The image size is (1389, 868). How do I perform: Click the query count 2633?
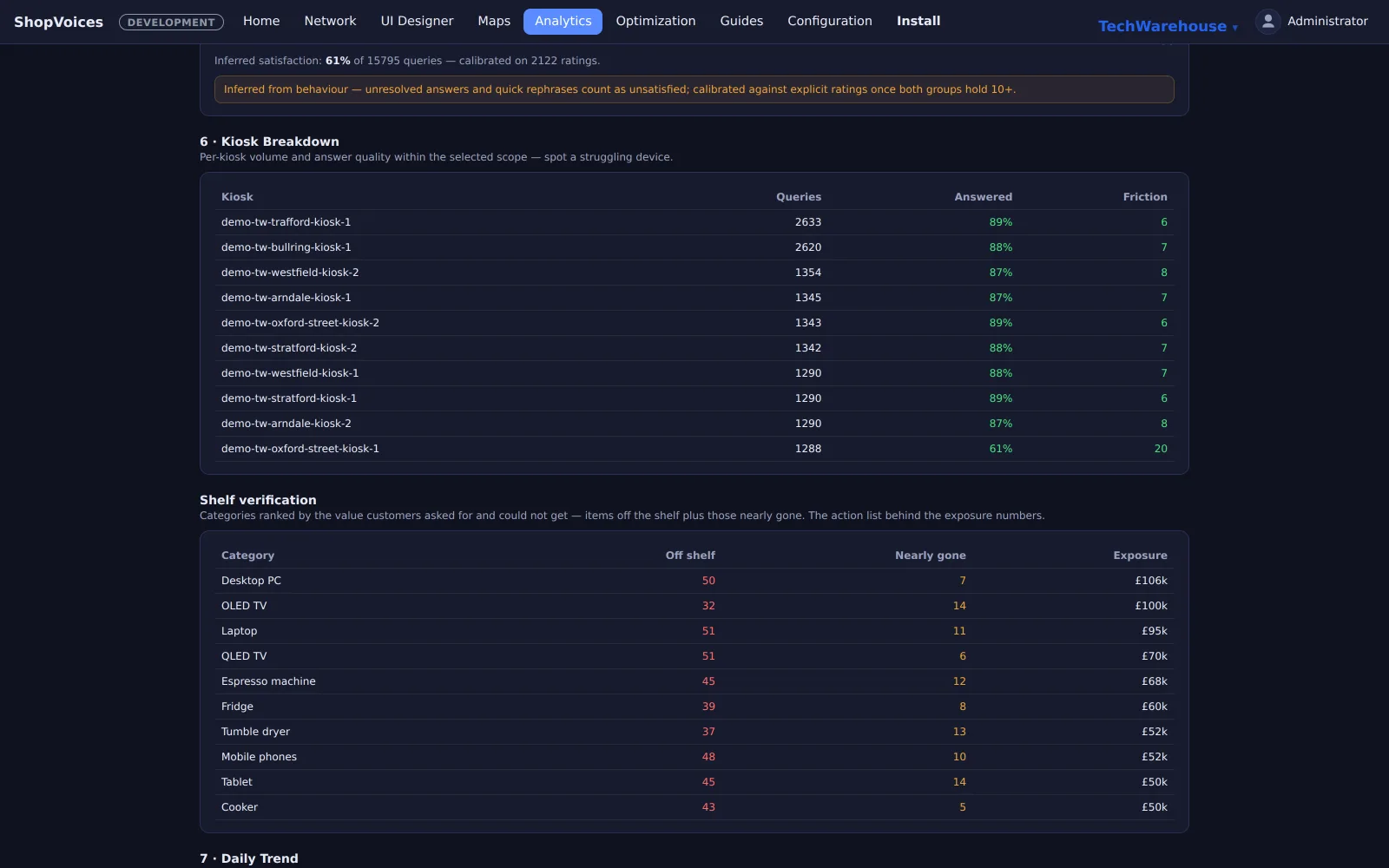(x=807, y=222)
